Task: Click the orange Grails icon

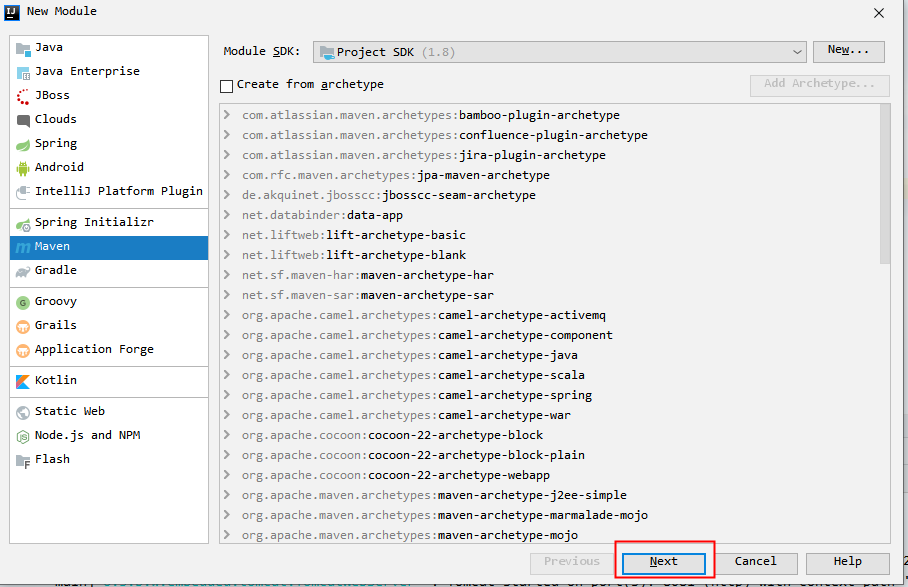Action: coord(23,326)
